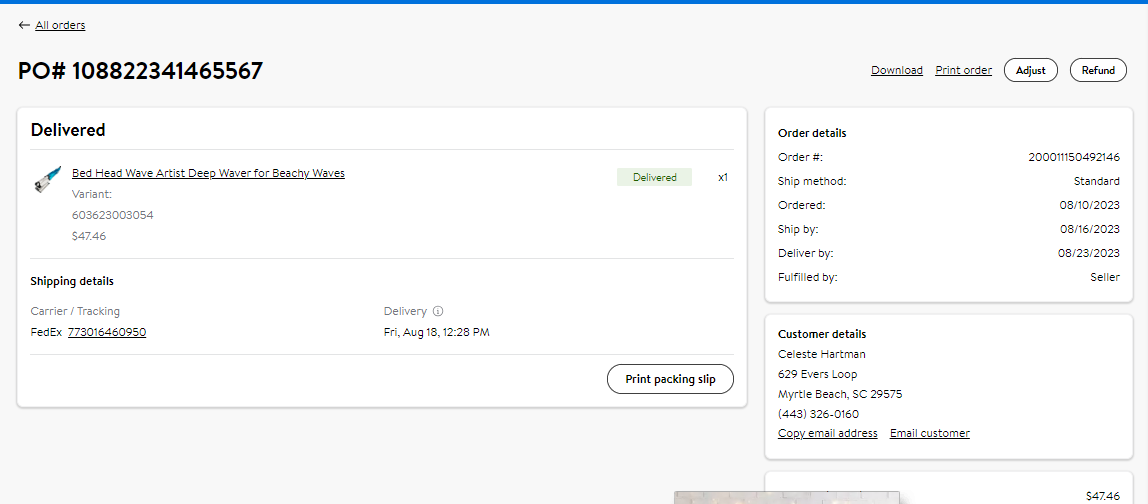Screen dimensions: 1148x504
Task: Select the PO number heading text
Action: pos(140,71)
